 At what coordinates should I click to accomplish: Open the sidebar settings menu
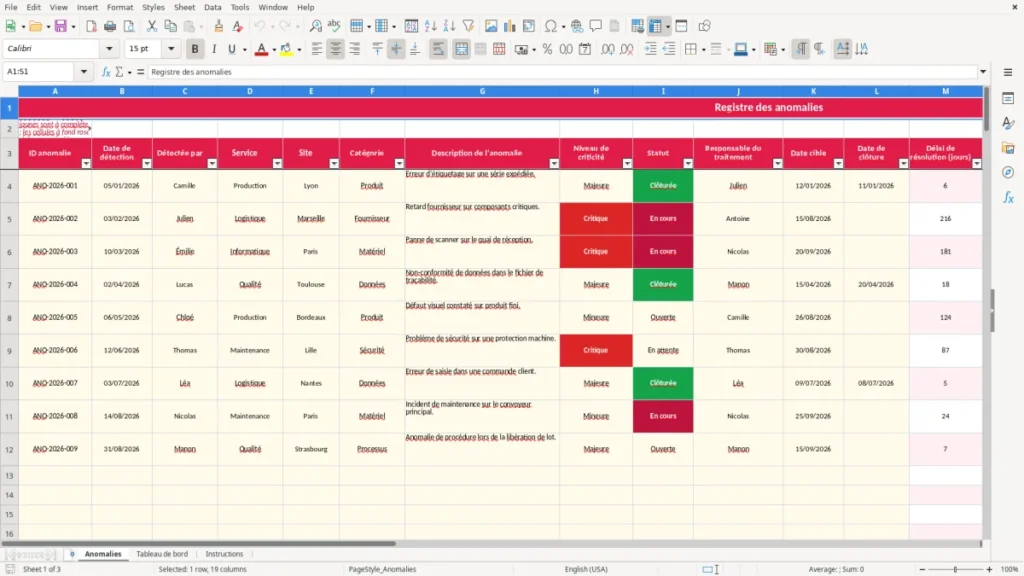pos(1008,72)
